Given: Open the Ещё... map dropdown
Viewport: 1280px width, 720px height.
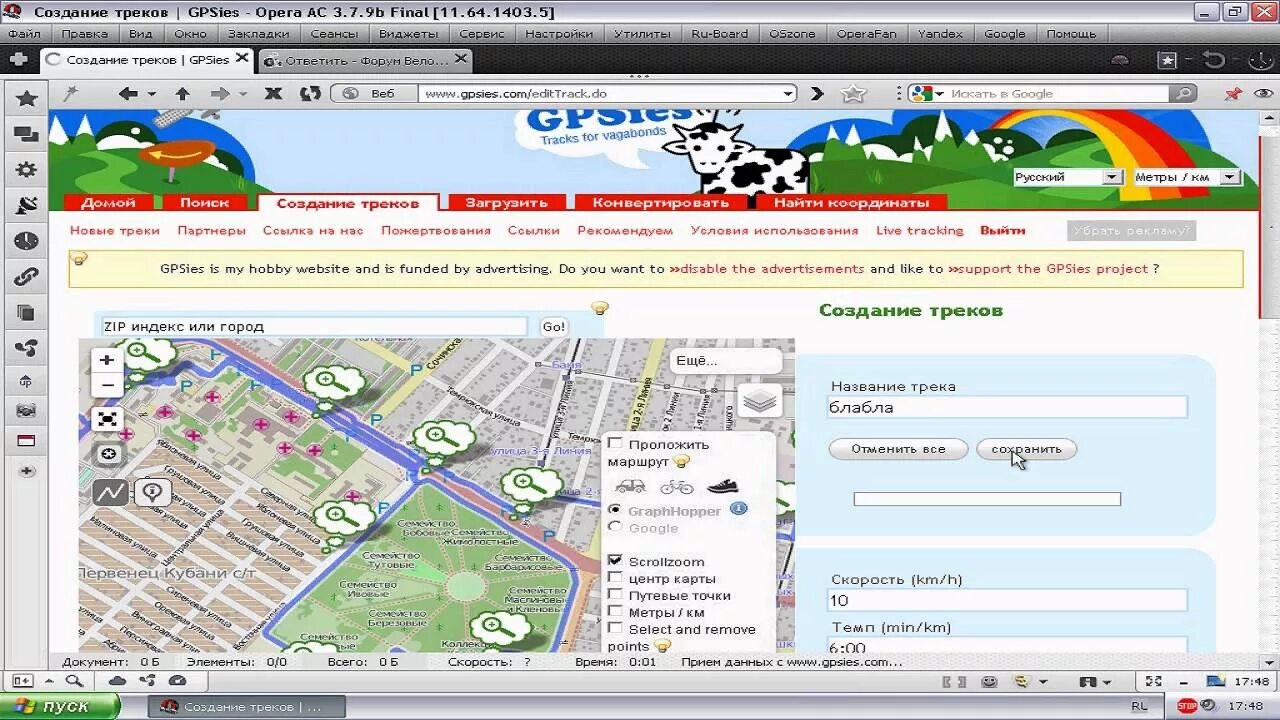Looking at the screenshot, I should tap(725, 361).
